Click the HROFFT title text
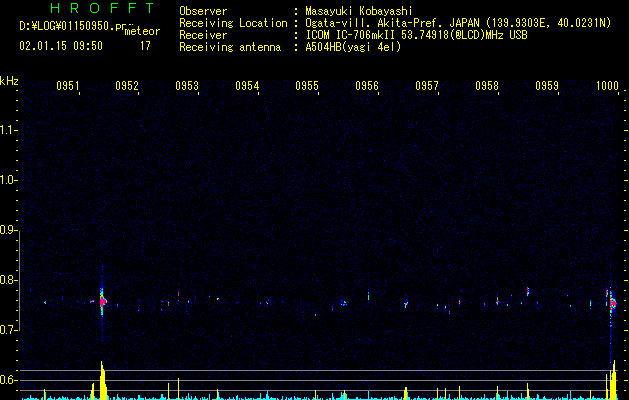 coord(102,8)
